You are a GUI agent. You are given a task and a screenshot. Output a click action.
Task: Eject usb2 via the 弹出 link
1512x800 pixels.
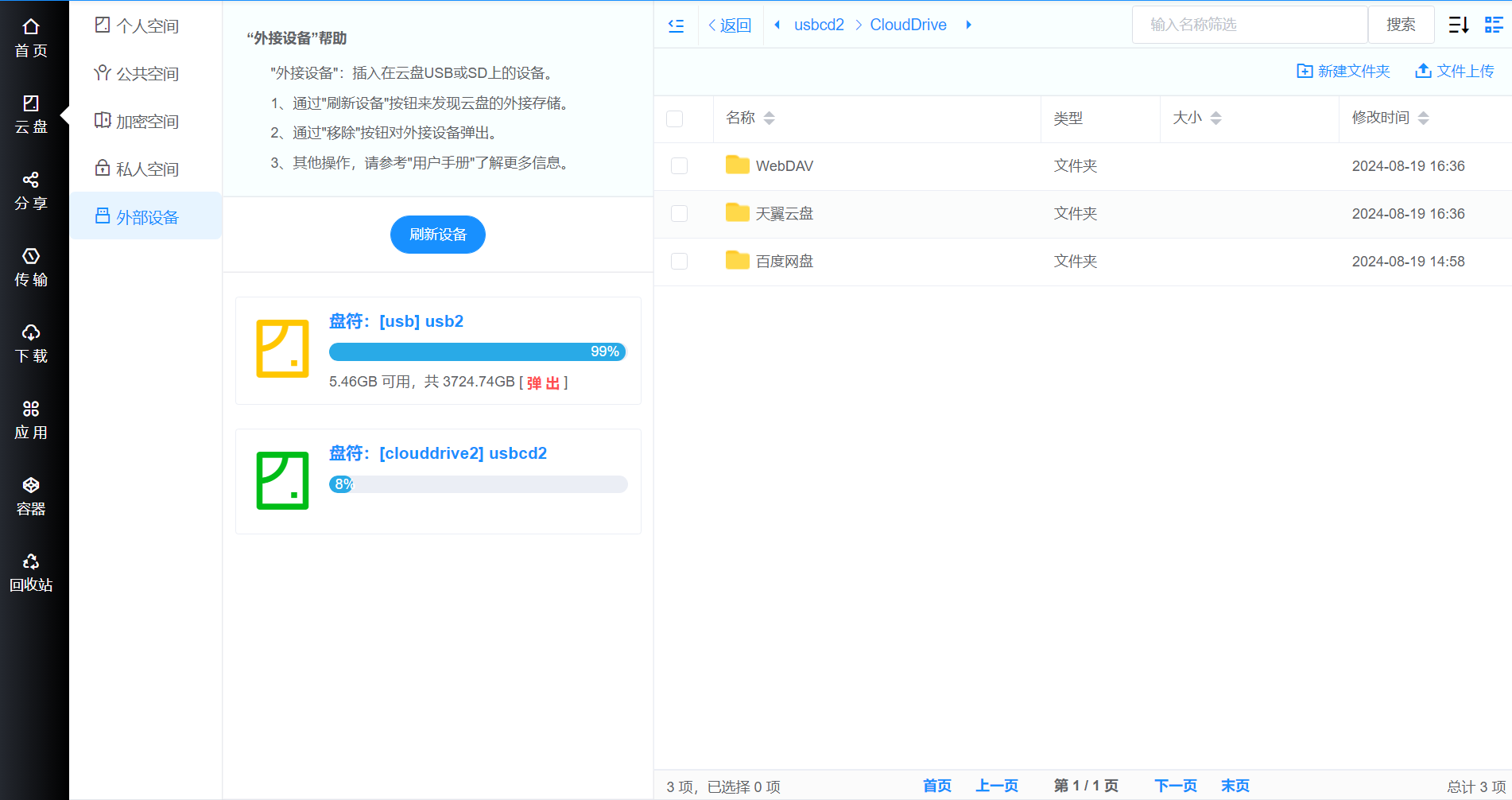(543, 383)
